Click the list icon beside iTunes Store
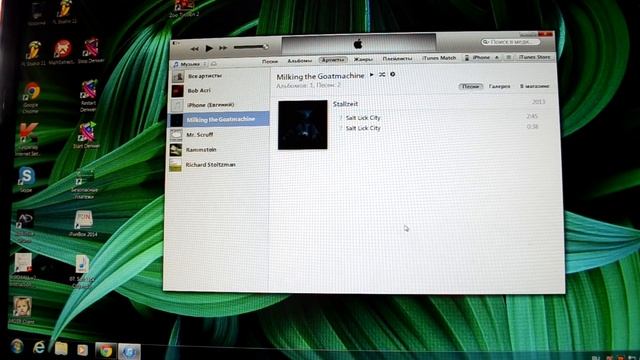The height and width of the screenshot is (360, 640). click(x=509, y=58)
